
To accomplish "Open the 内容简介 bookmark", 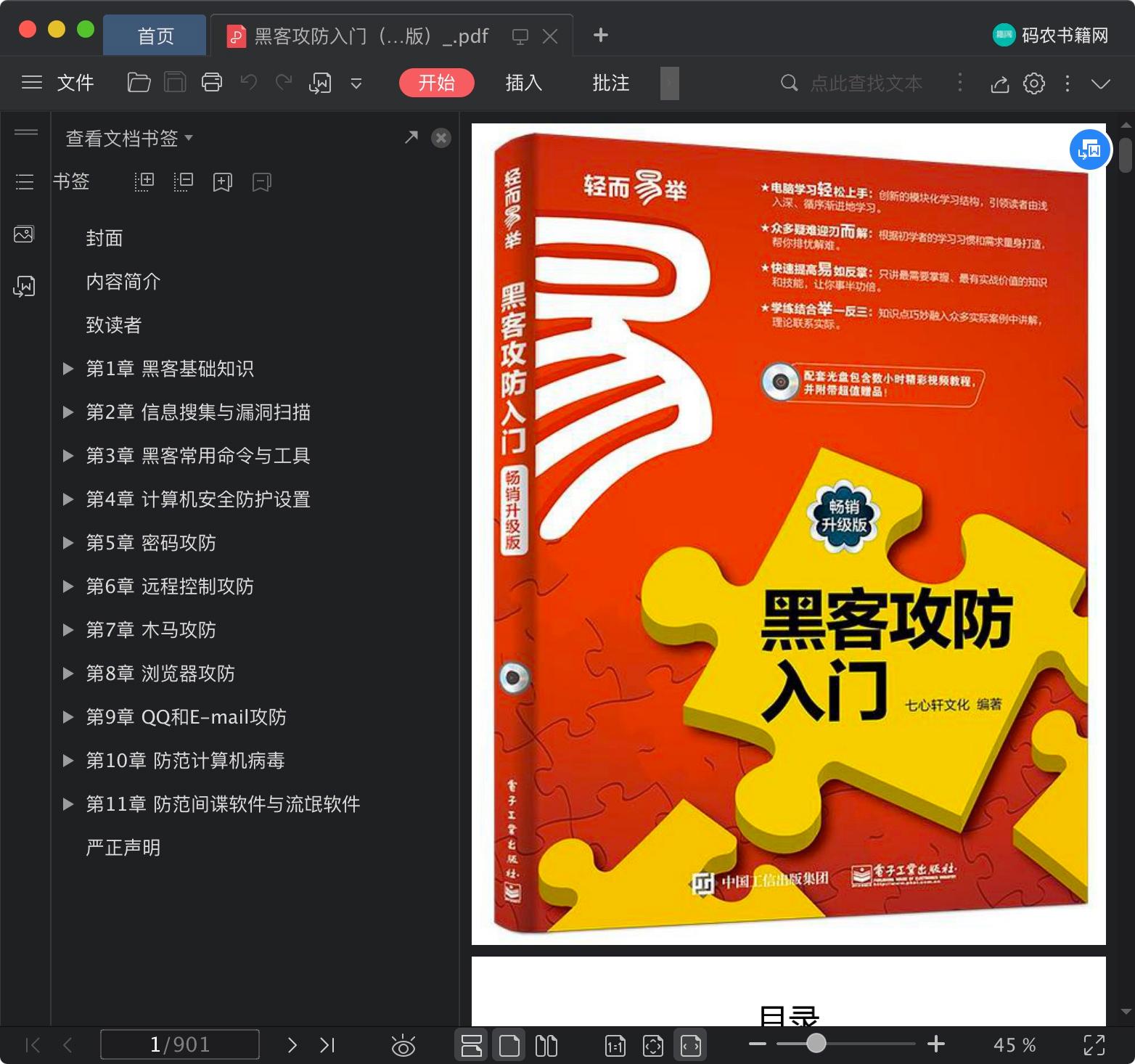I will click(123, 282).
